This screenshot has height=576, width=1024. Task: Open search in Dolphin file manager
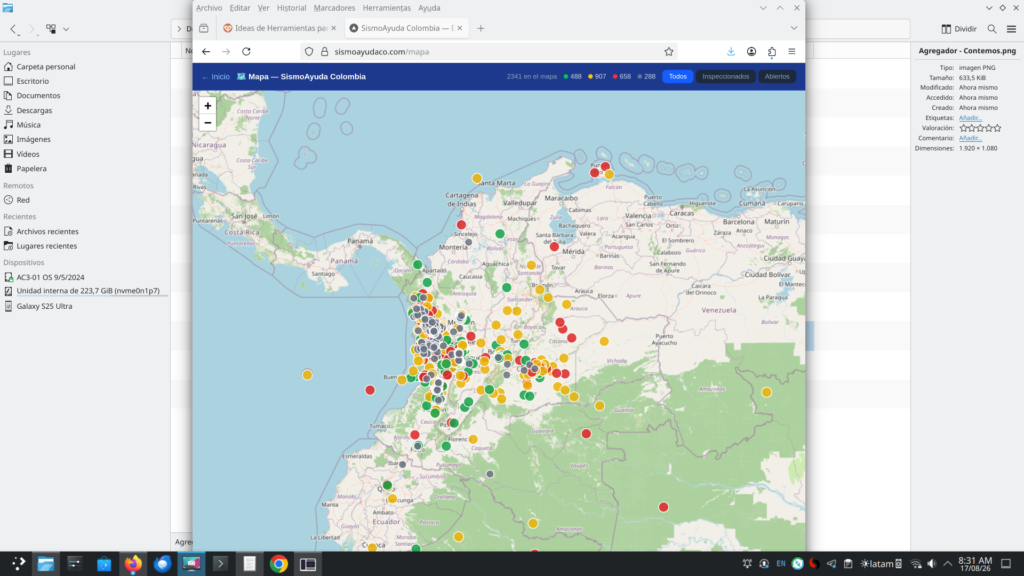pos(992,29)
